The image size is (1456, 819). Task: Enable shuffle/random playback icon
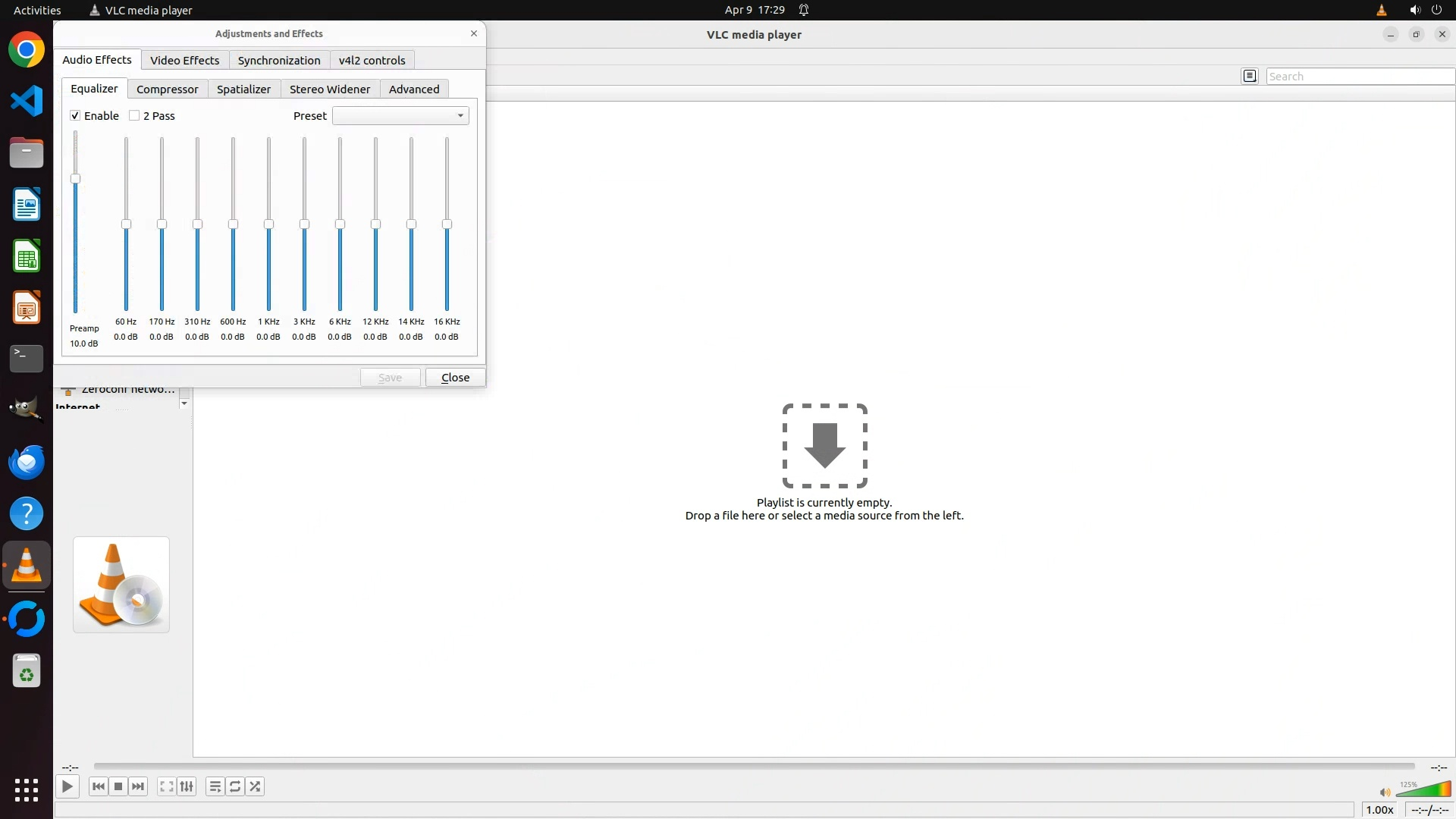point(256,786)
